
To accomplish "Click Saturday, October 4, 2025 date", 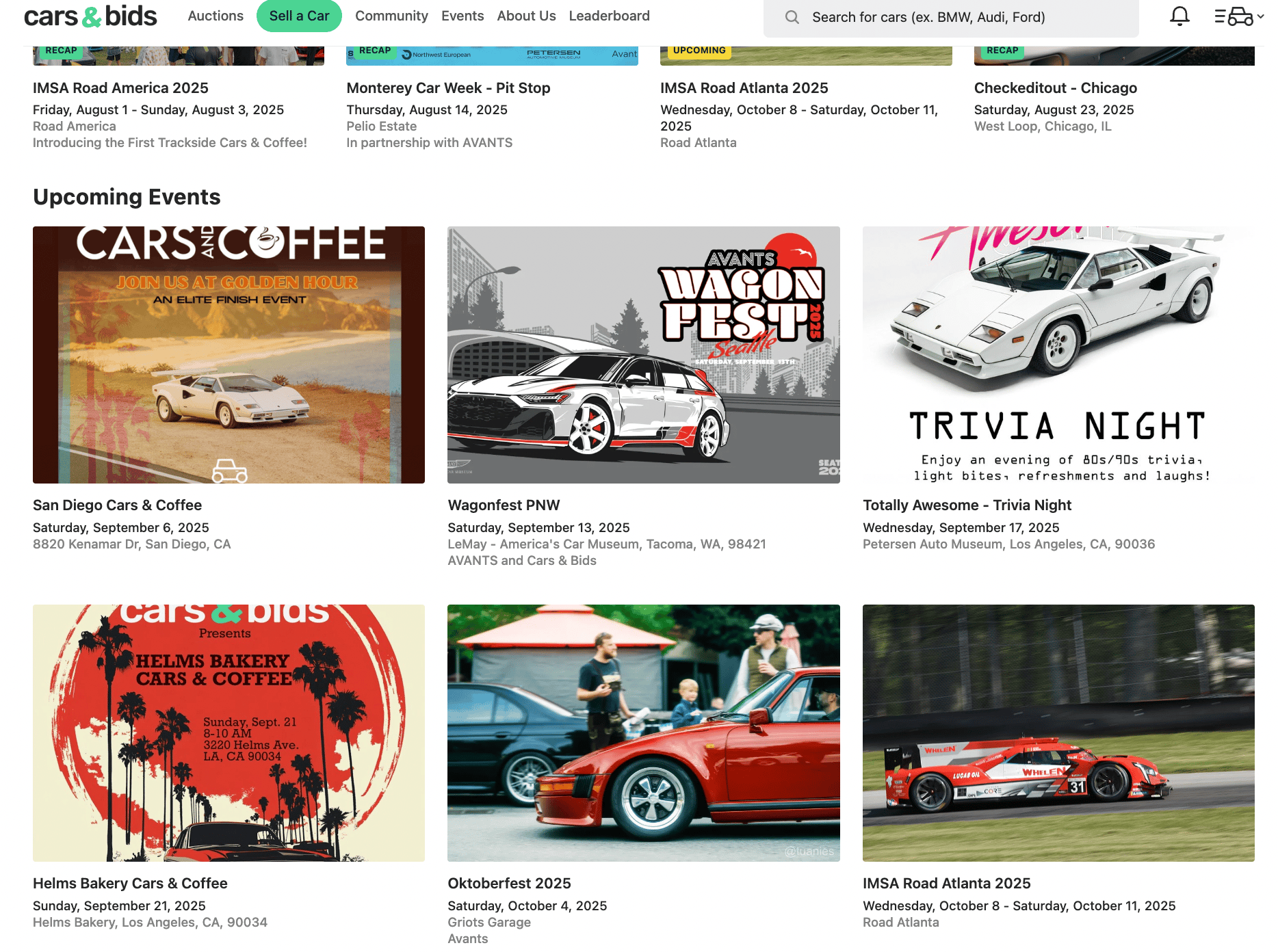I will pyautogui.click(x=527, y=906).
